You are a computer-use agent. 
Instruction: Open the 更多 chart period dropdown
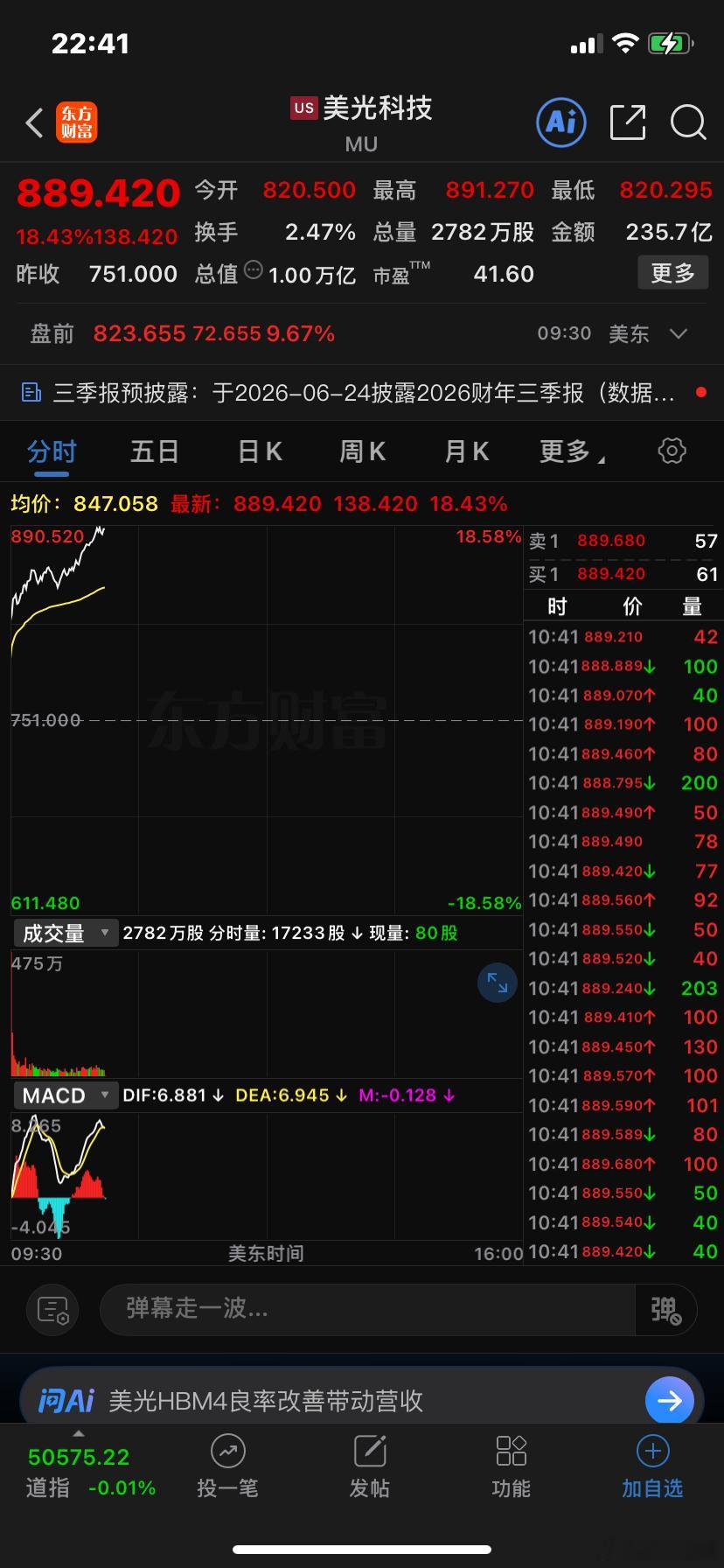[x=573, y=451]
